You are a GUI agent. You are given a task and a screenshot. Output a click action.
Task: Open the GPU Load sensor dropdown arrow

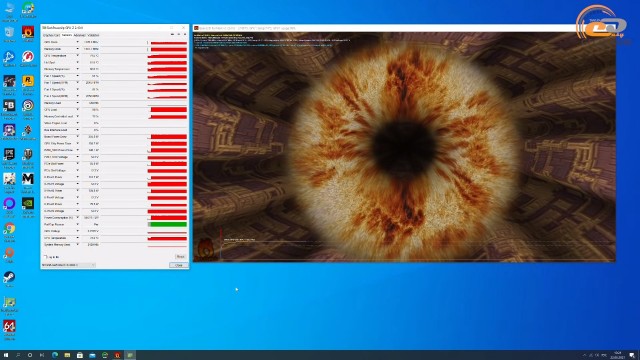(x=78, y=109)
